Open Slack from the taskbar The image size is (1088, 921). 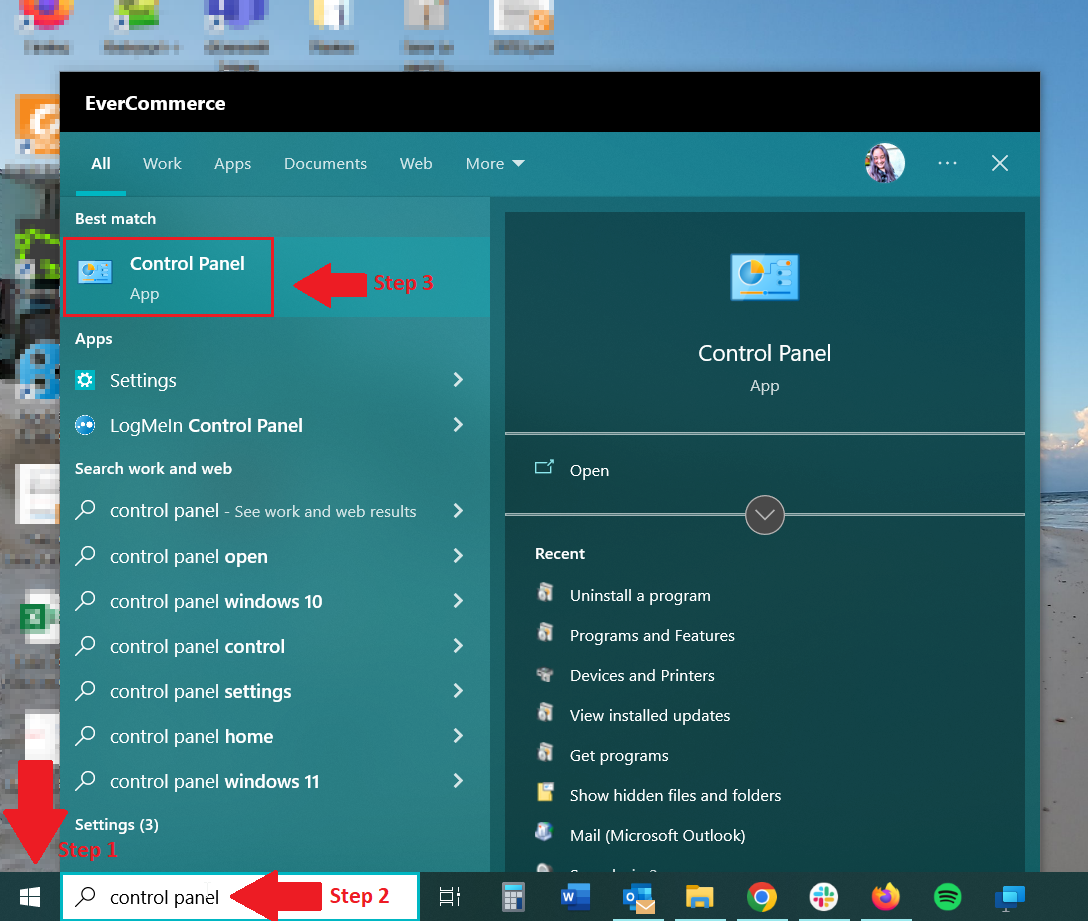click(824, 897)
